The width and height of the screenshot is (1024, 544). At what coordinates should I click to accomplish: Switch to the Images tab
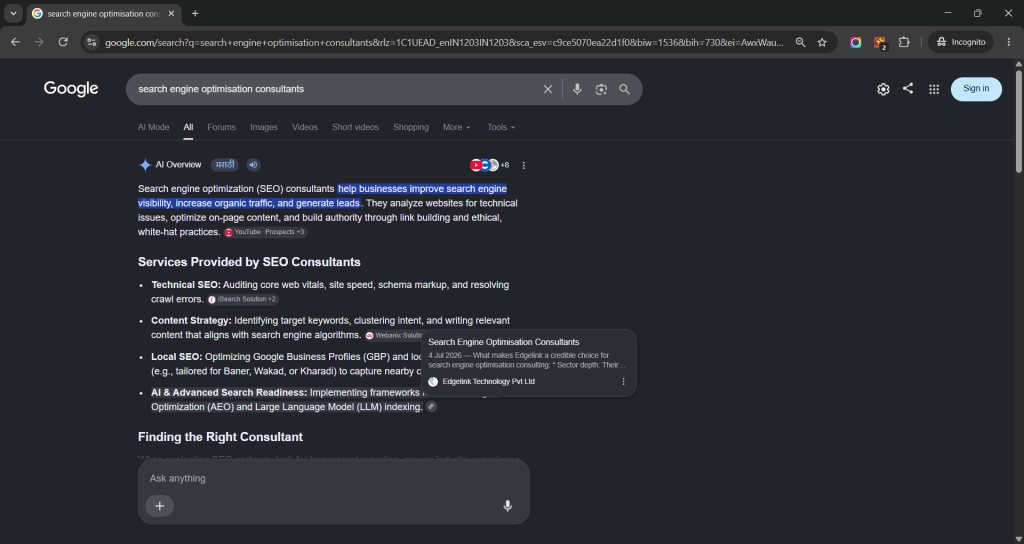(x=264, y=127)
